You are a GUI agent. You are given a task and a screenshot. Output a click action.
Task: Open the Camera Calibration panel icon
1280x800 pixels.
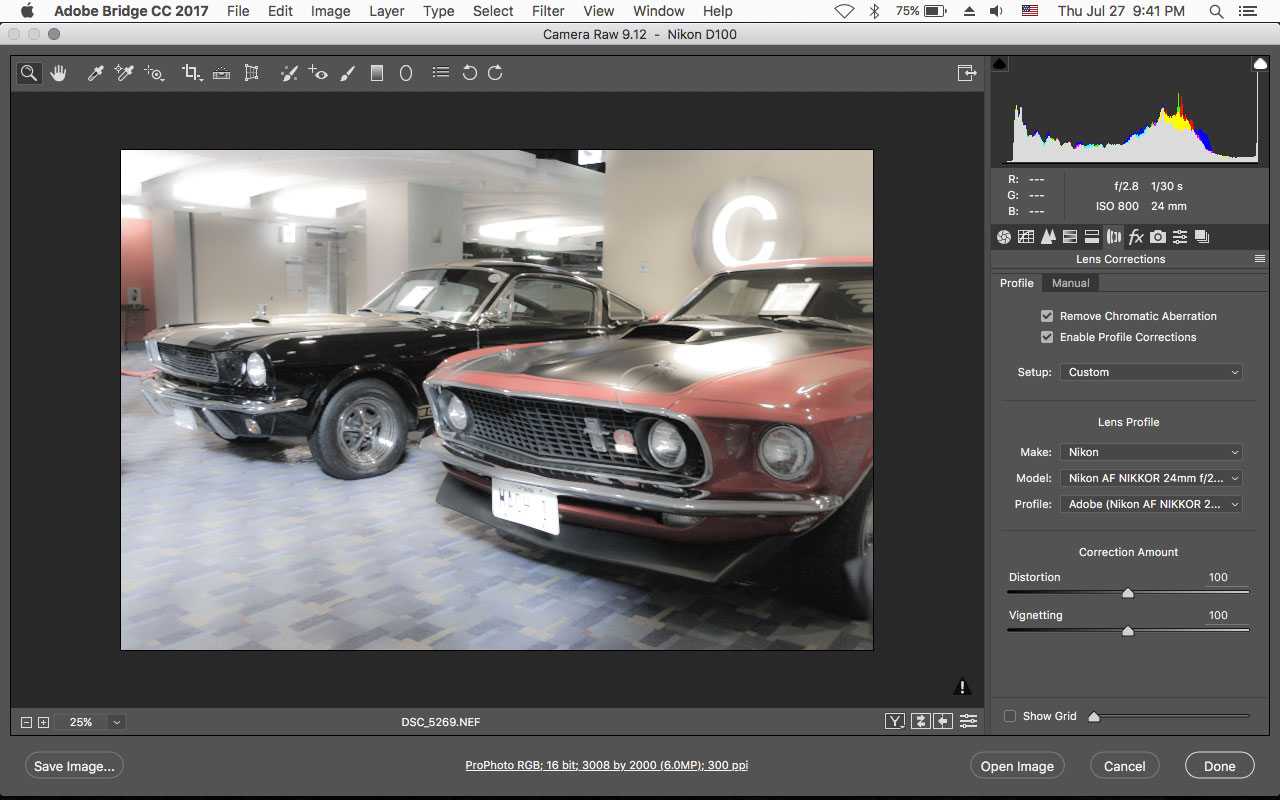click(1157, 237)
